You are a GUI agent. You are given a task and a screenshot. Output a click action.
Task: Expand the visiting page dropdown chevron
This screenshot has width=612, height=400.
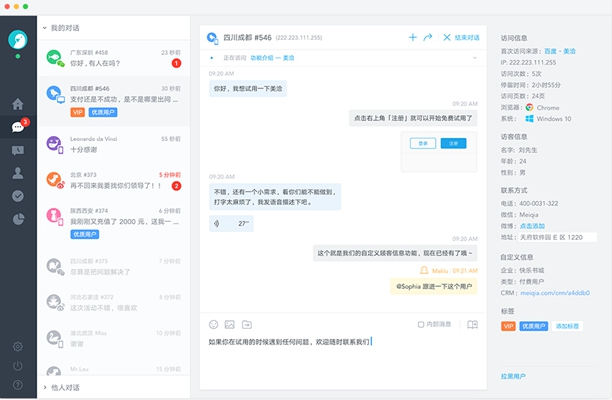pos(476,58)
